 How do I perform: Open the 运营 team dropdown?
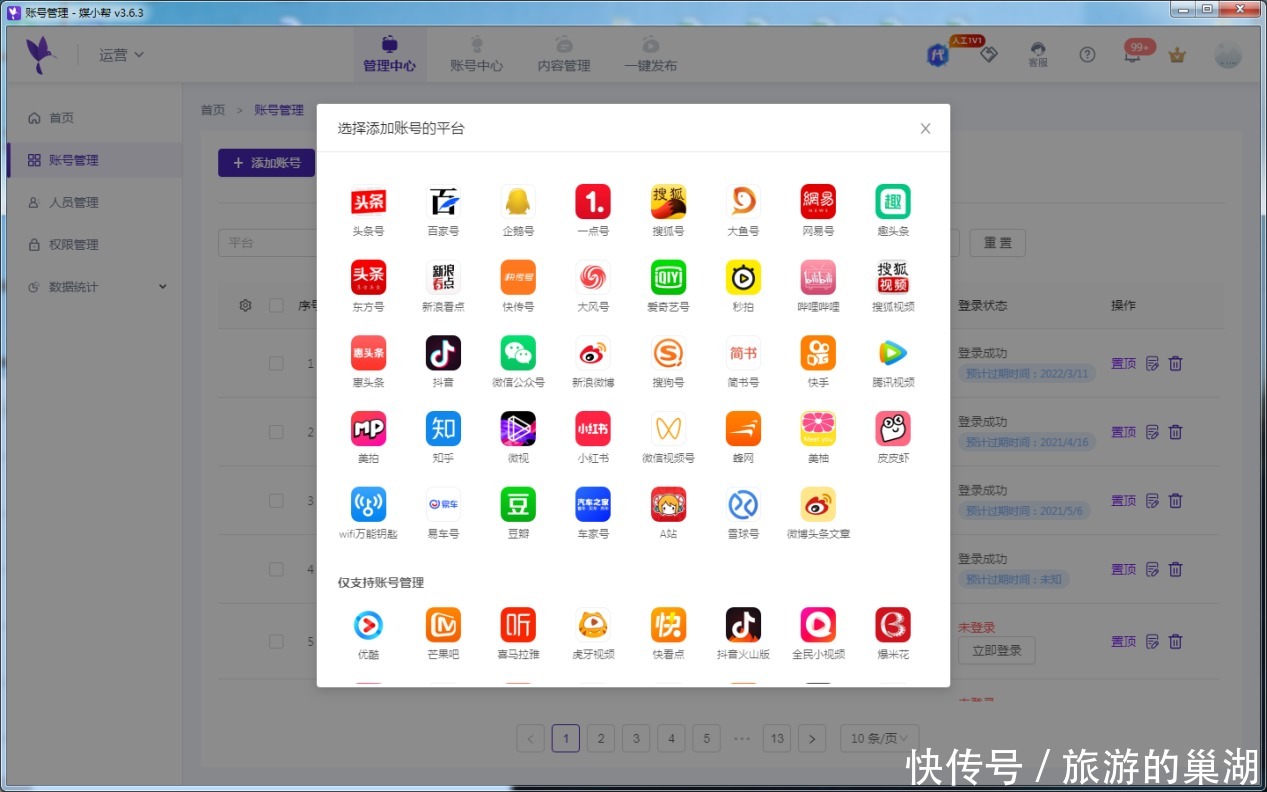[121, 55]
